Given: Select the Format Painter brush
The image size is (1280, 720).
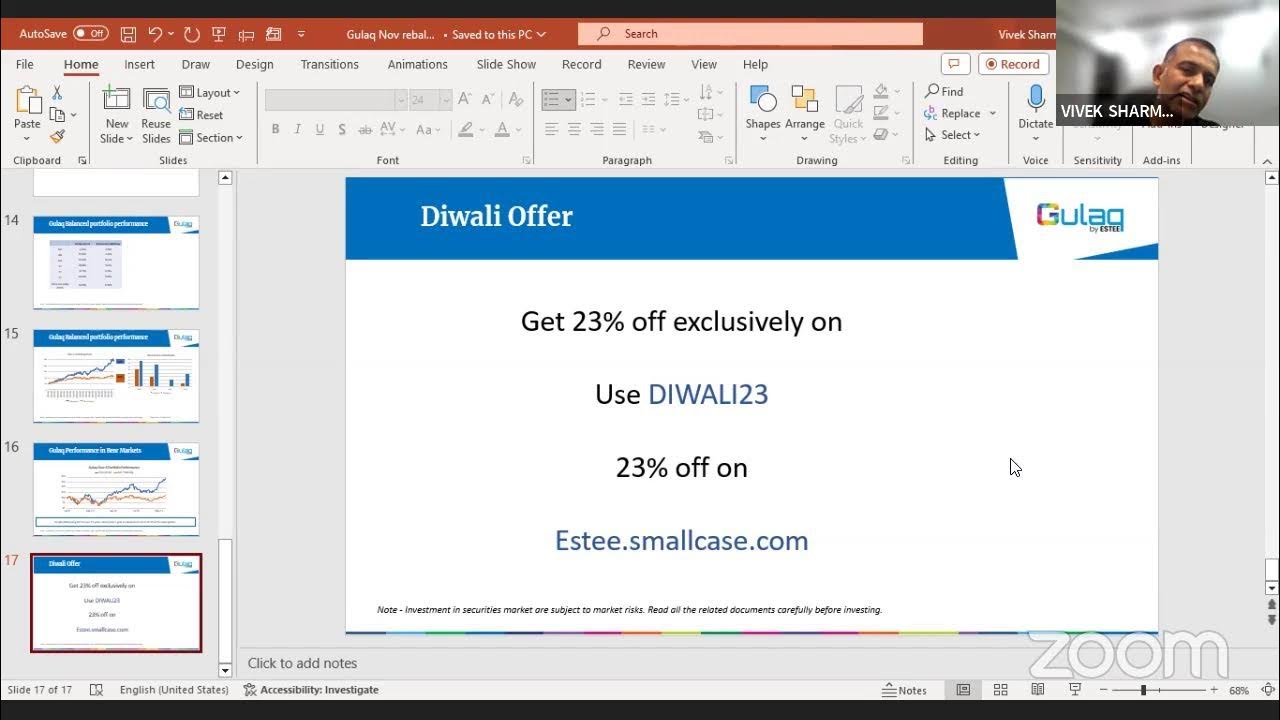Looking at the screenshot, I should [57, 136].
